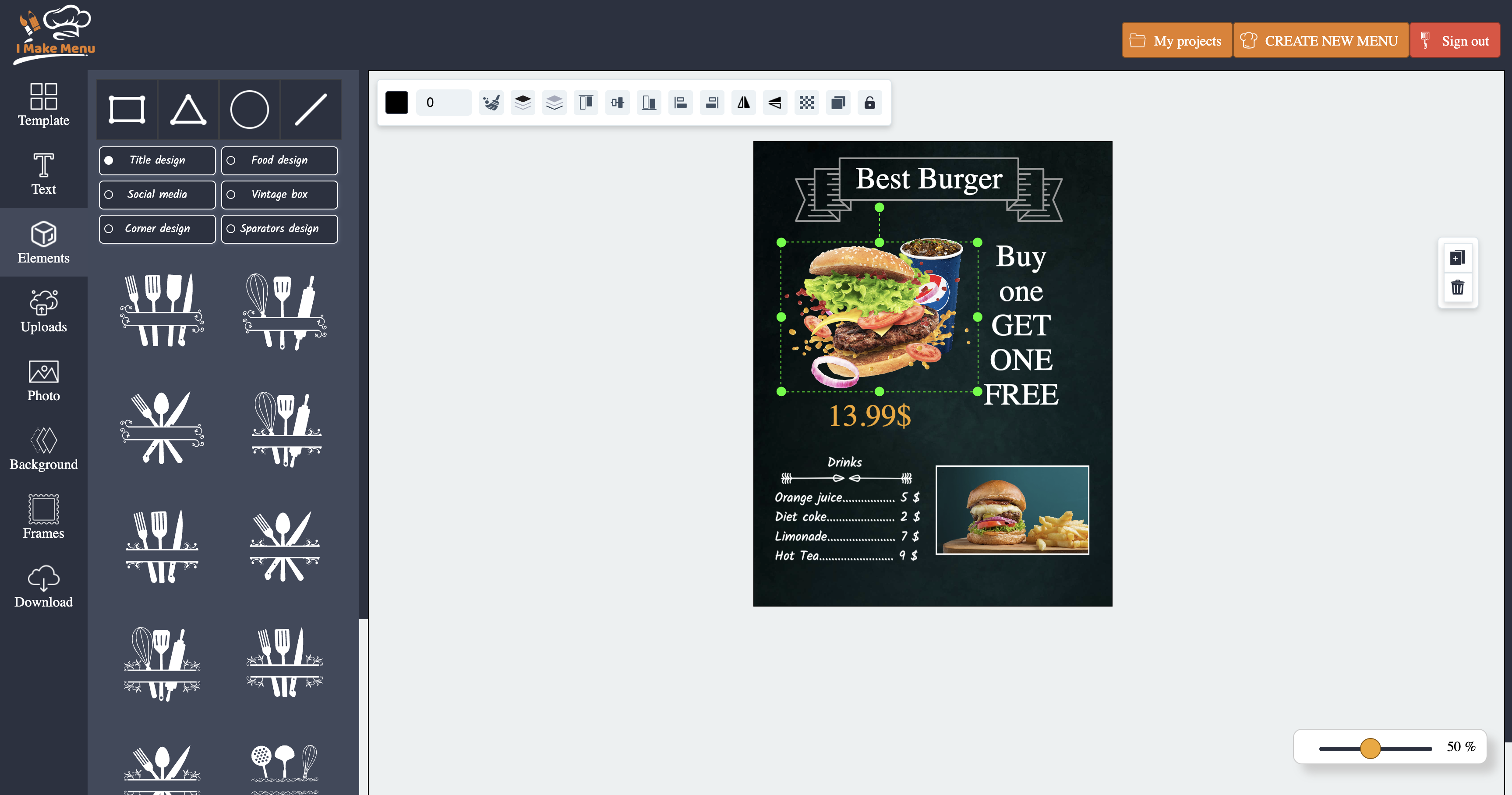Pick third-row fork spatula knife design
Image resolution: width=1512 pixels, height=795 pixels.
coord(162,546)
